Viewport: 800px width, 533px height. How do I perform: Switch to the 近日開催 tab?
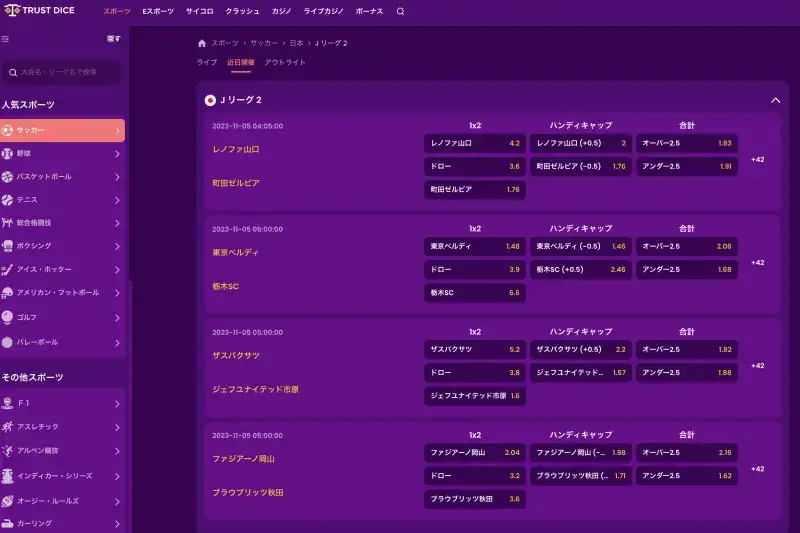tap(241, 62)
